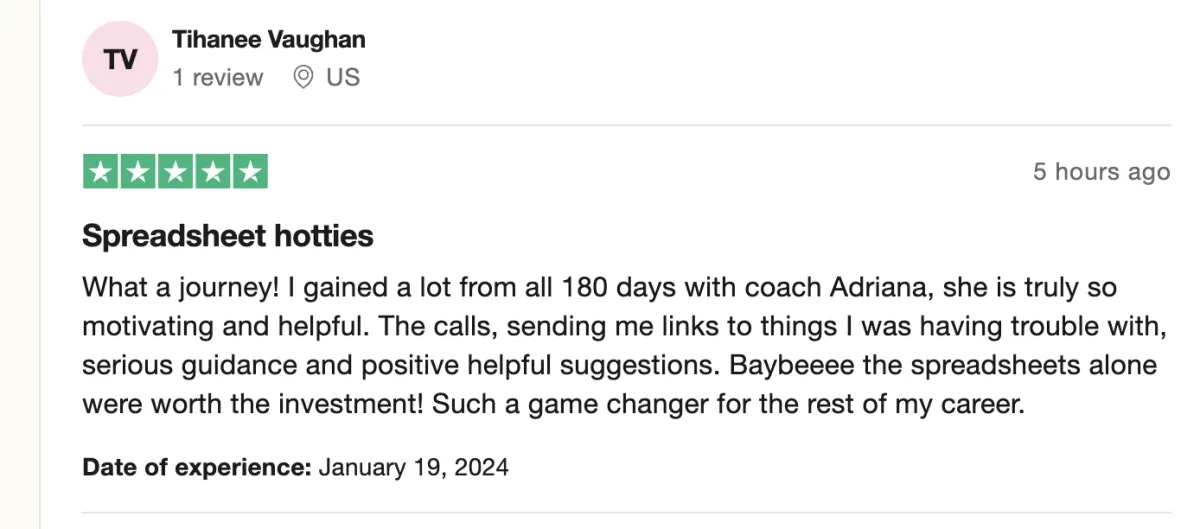
Task: Click "180 days" in the review text
Action: click(585, 288)
